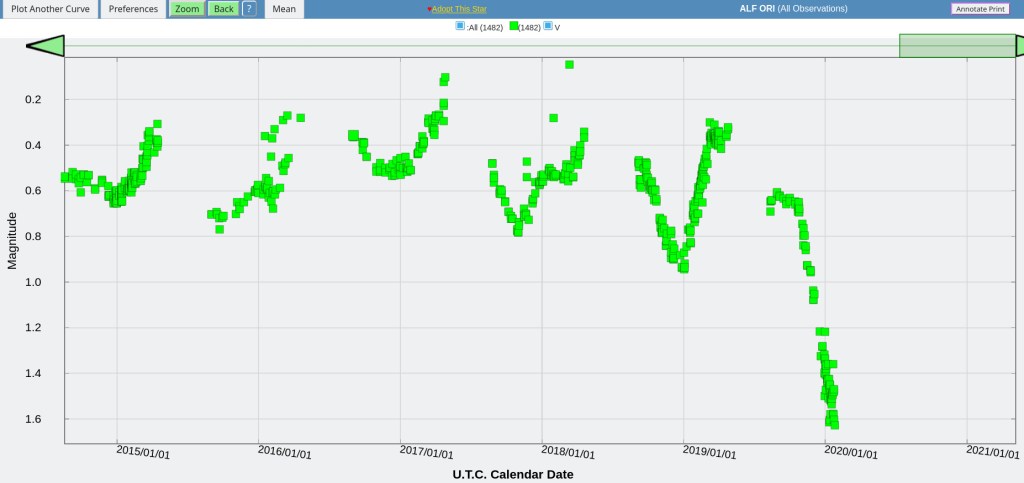The width and height of the screenshot is (1024, 483).
Task: Select the Mean tab
Action: click(x=284, y=9)
